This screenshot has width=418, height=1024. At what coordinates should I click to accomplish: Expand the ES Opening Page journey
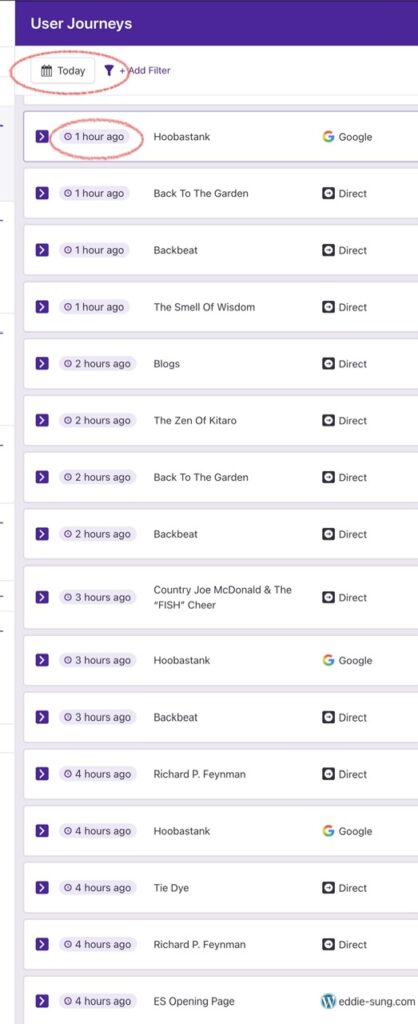(42, 1001)
